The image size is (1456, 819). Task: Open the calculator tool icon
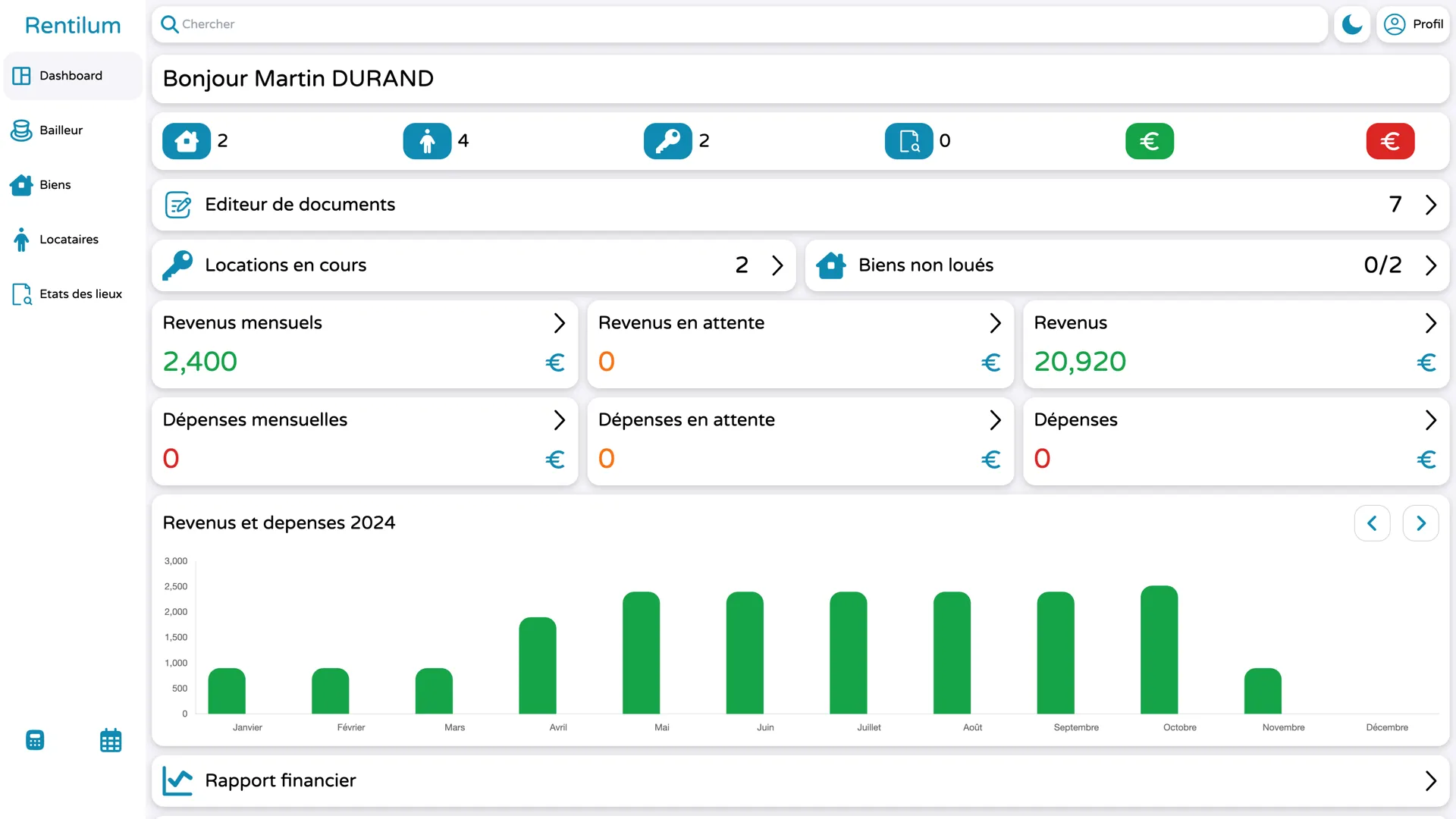(35, 740)
